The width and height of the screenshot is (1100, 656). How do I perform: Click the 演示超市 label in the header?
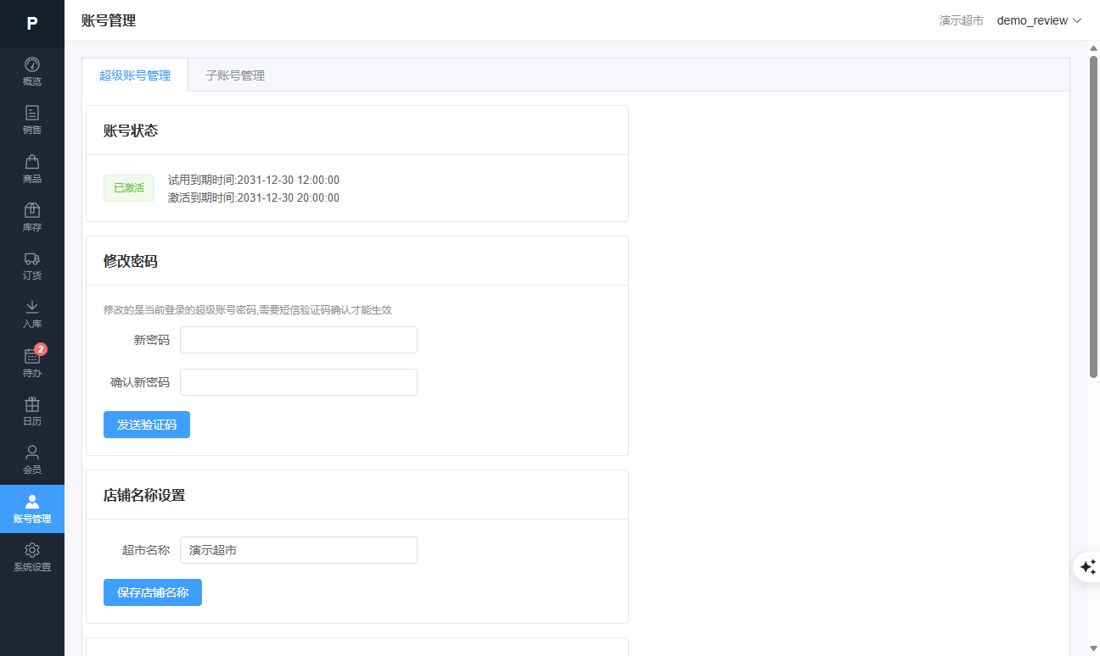pos(961,21)
